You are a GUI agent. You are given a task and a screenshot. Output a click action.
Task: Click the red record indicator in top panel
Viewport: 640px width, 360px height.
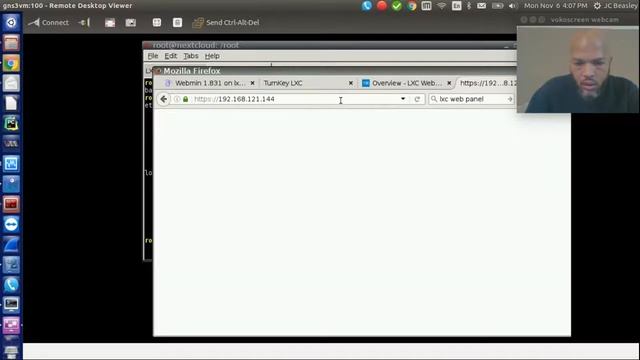pos(382,6)
